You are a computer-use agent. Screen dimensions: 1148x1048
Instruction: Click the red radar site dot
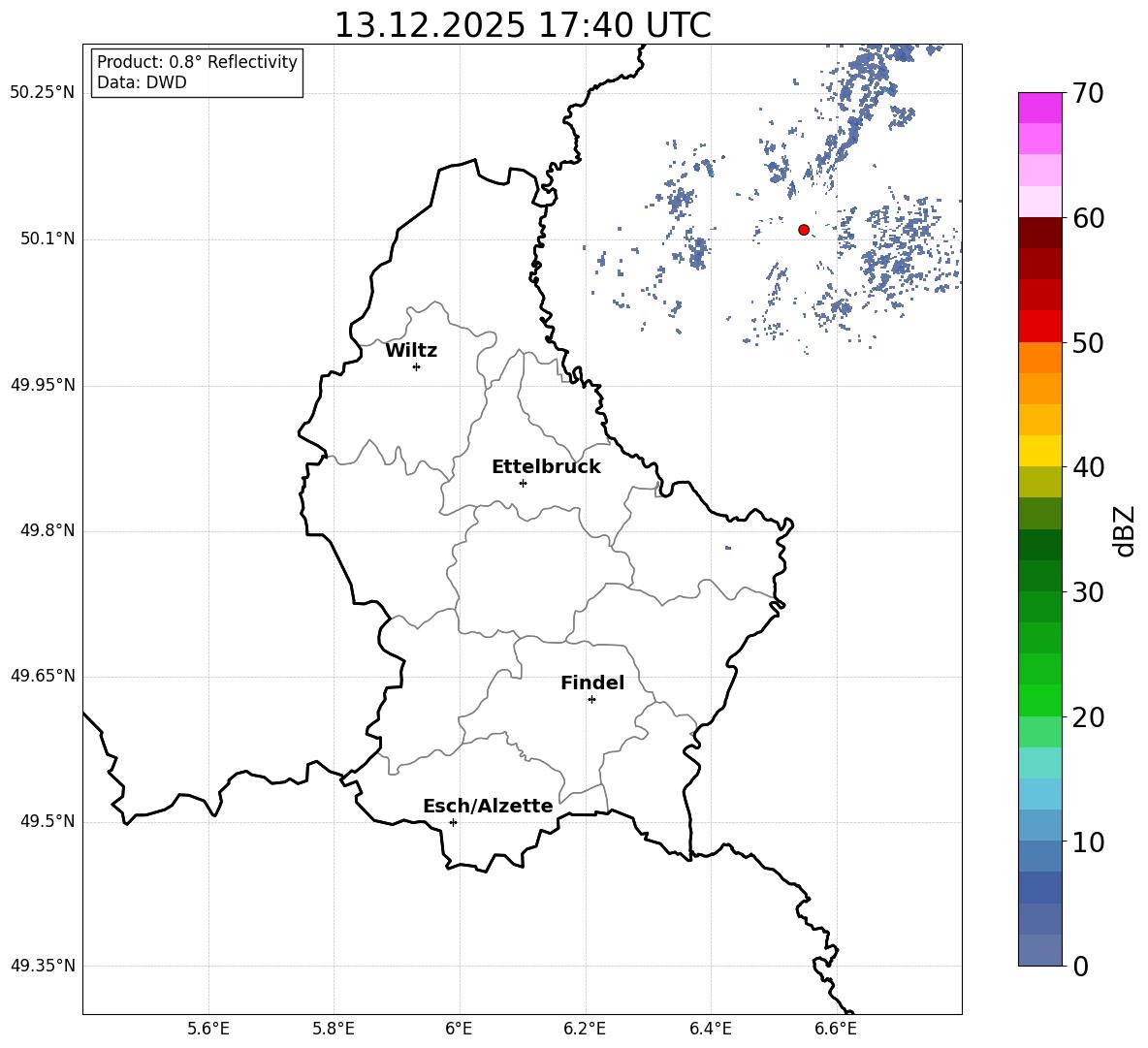point(804,230)
